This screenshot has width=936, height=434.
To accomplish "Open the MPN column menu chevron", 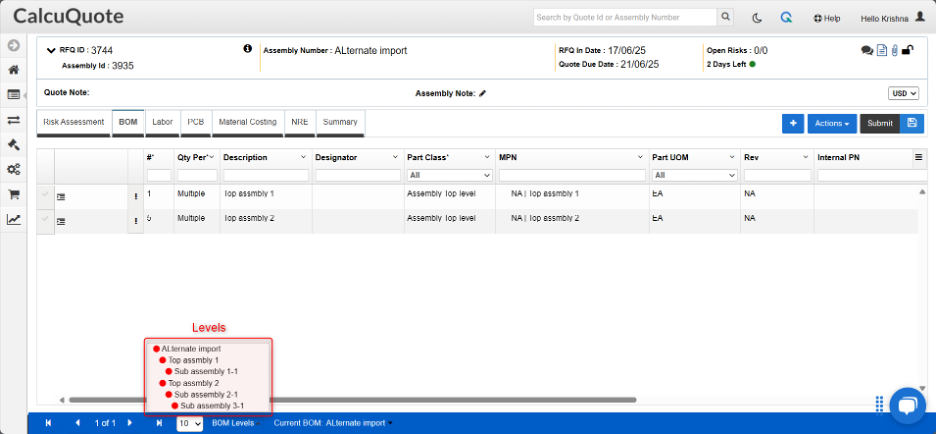I will pyautogui.click(x=641, y=157).
